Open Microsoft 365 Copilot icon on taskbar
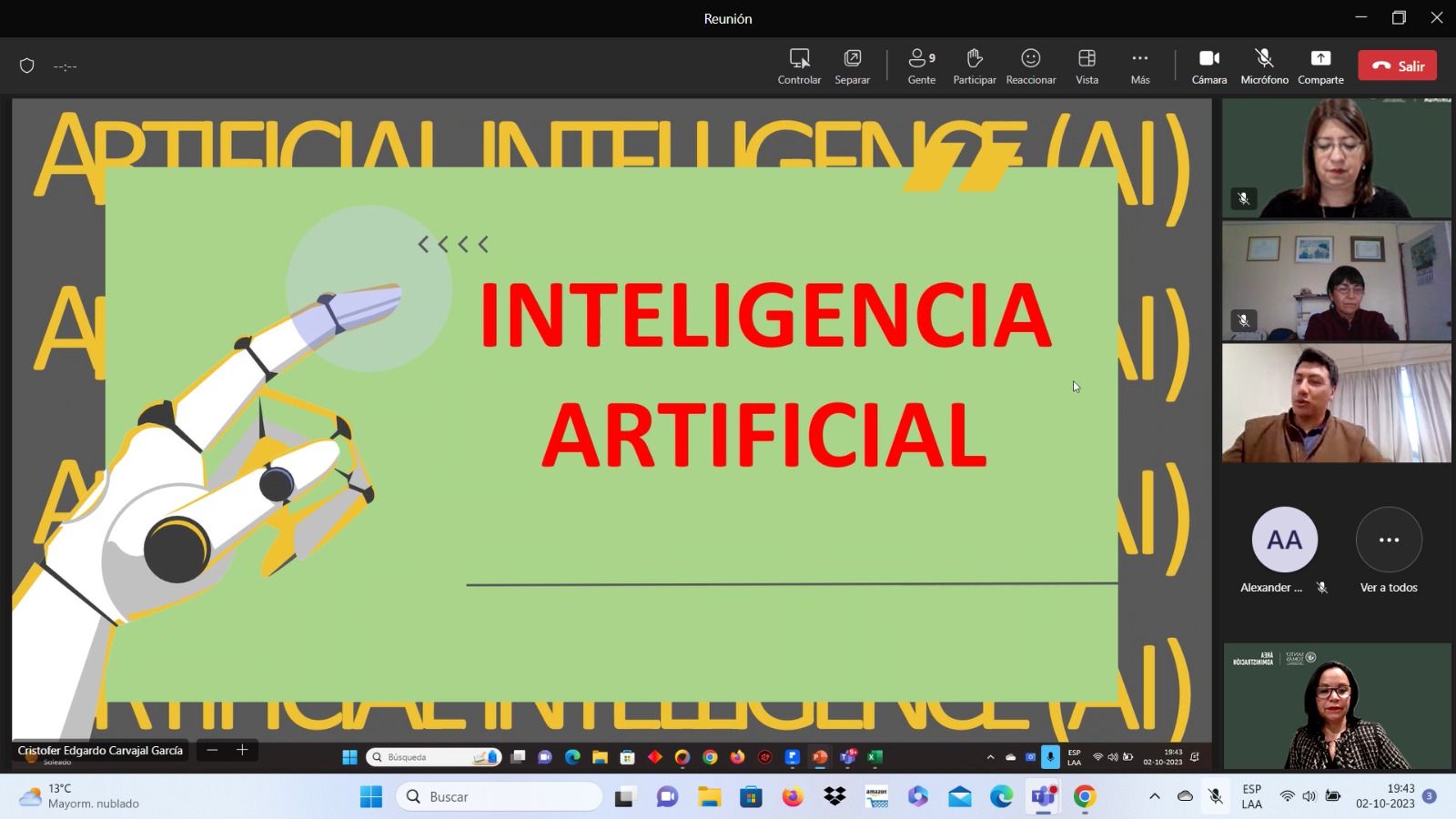 918,797
